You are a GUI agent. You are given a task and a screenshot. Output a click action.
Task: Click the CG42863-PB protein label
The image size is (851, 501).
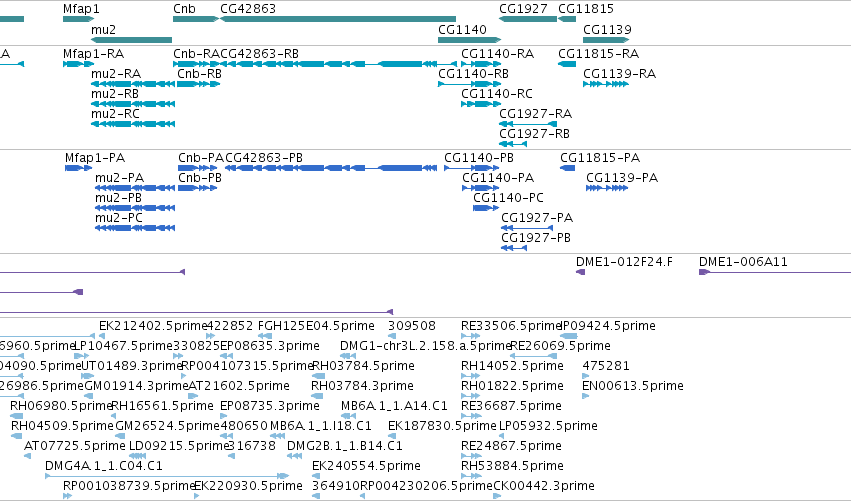(x=264, y=158)
